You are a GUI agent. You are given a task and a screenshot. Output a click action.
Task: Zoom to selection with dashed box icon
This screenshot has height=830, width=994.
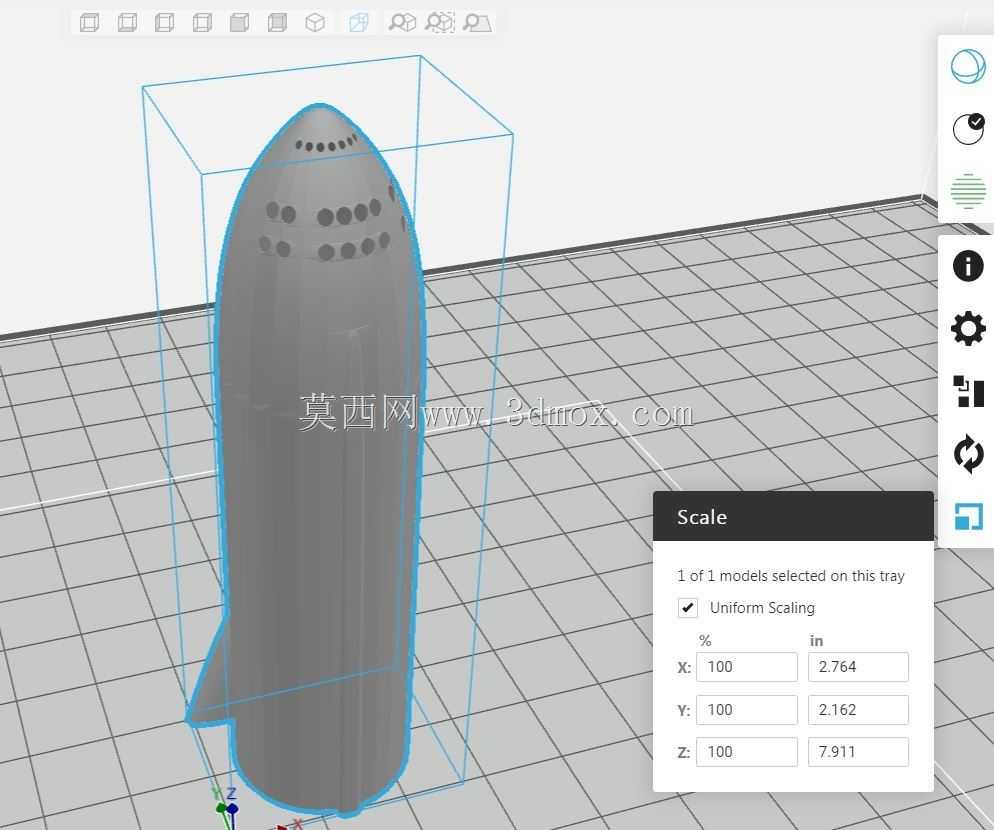coord(439,23)
